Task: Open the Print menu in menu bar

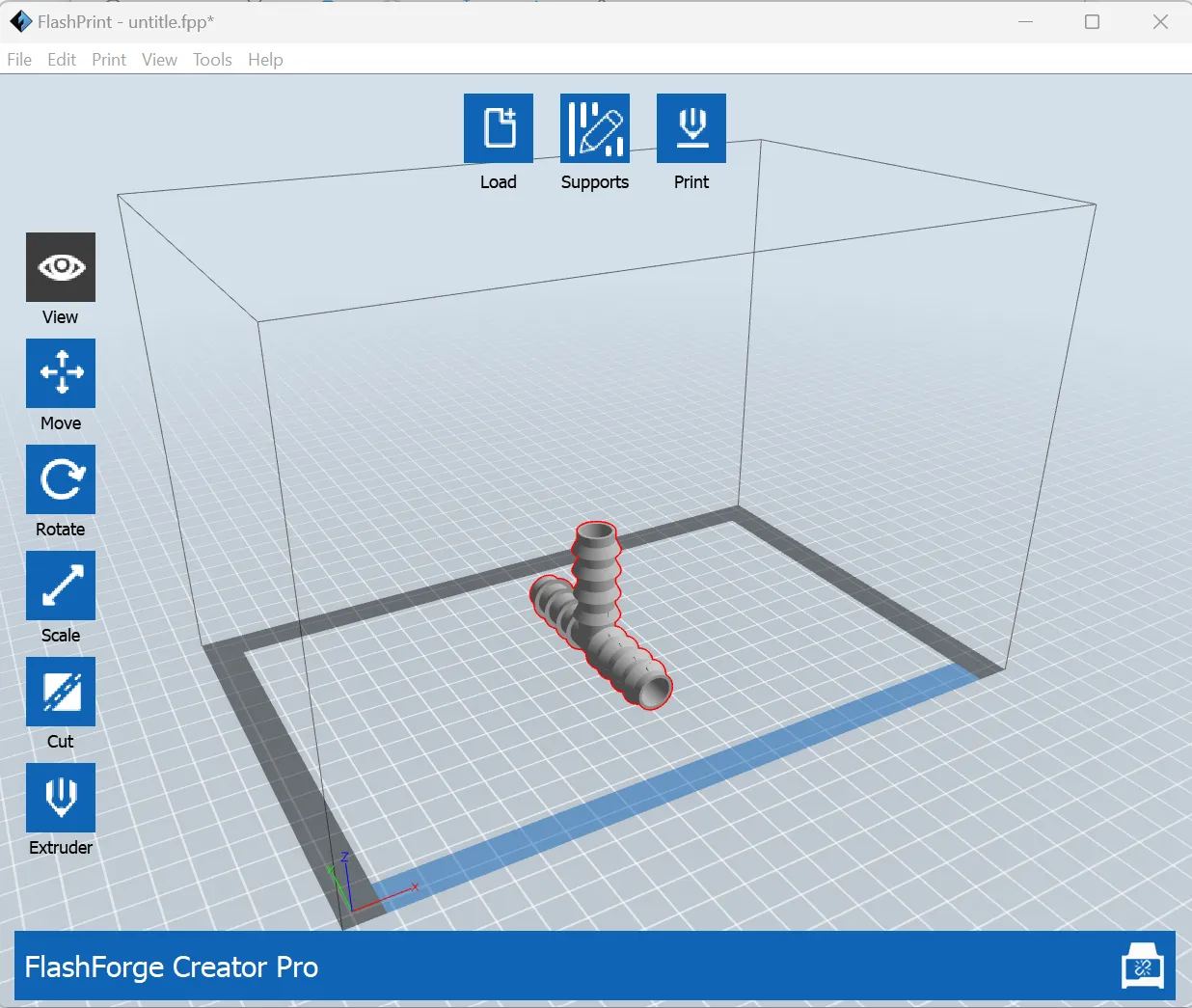Action: [109, 60]
